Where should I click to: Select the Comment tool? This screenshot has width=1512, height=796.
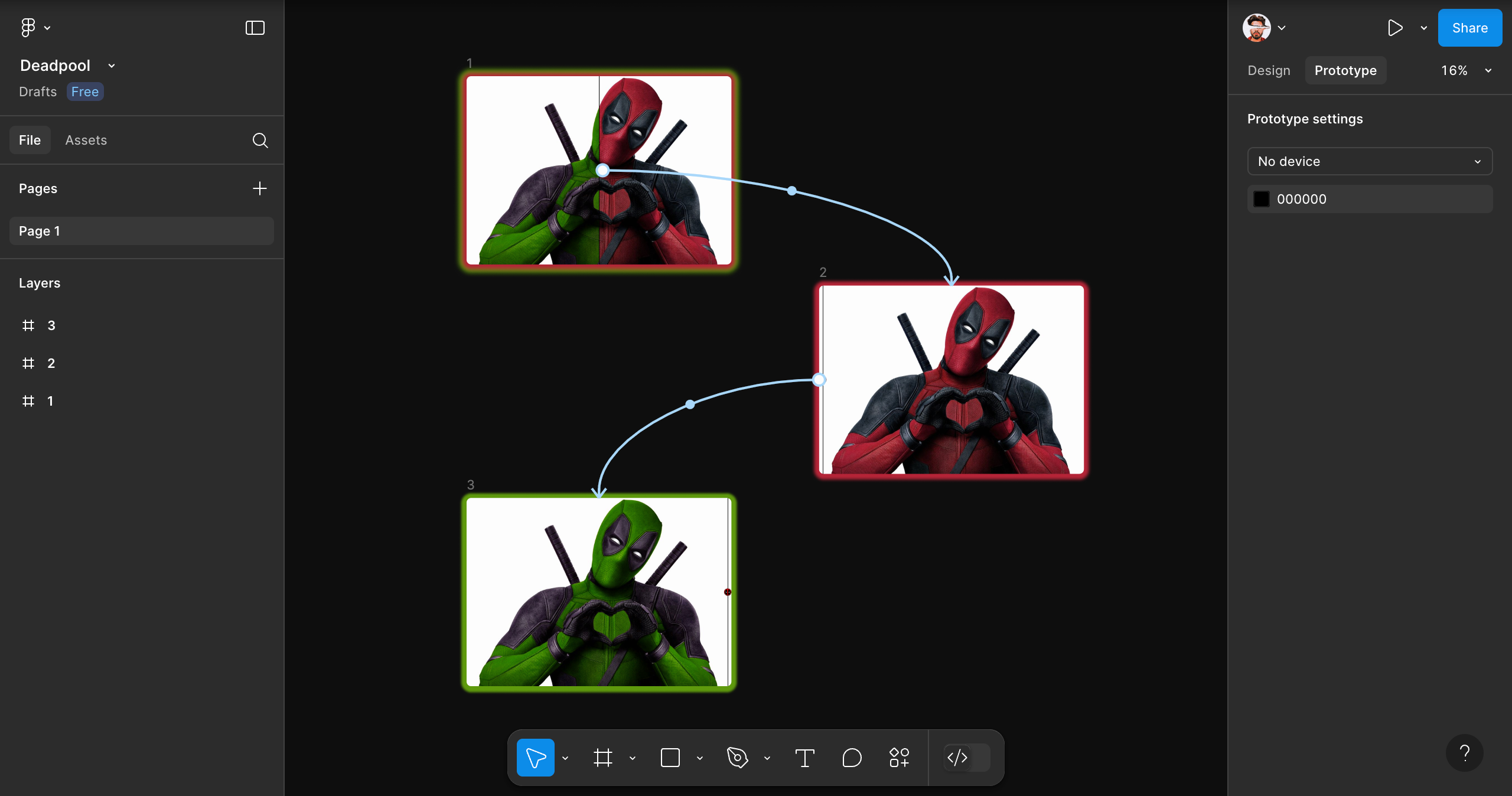click(x=852, y=758)
